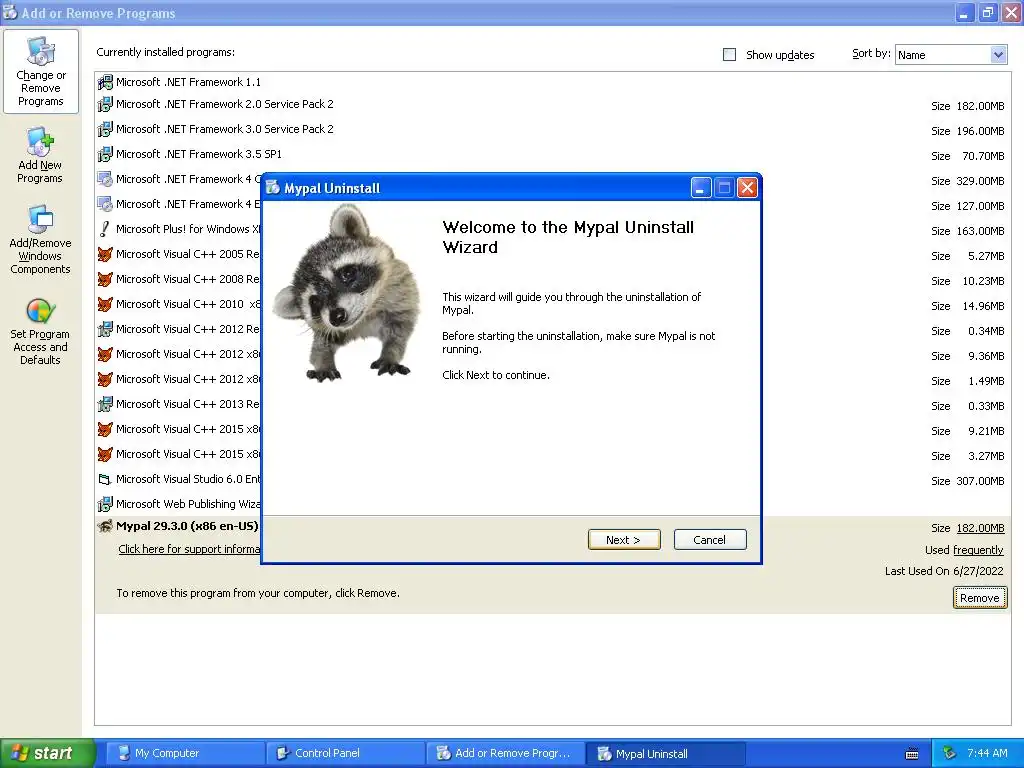Click the size 307.00MB of Visual Studio row
This screenshot has height=768, width=1024.
(980, 481)
